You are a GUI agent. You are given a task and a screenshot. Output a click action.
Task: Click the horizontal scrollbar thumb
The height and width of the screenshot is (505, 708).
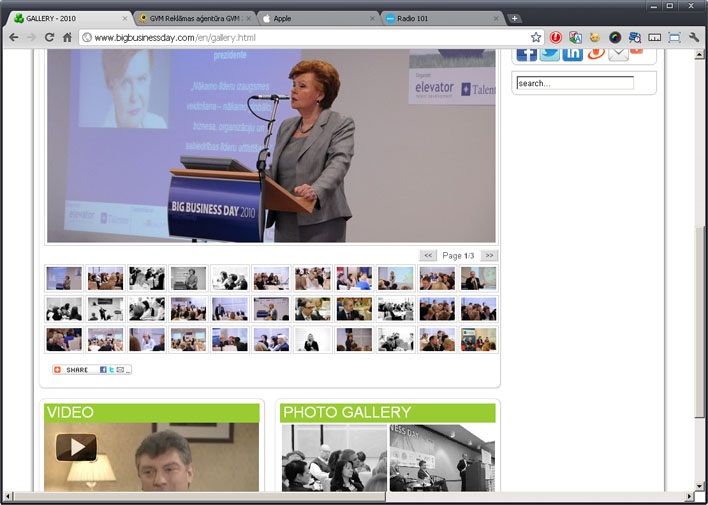click(x=199, y=496)
